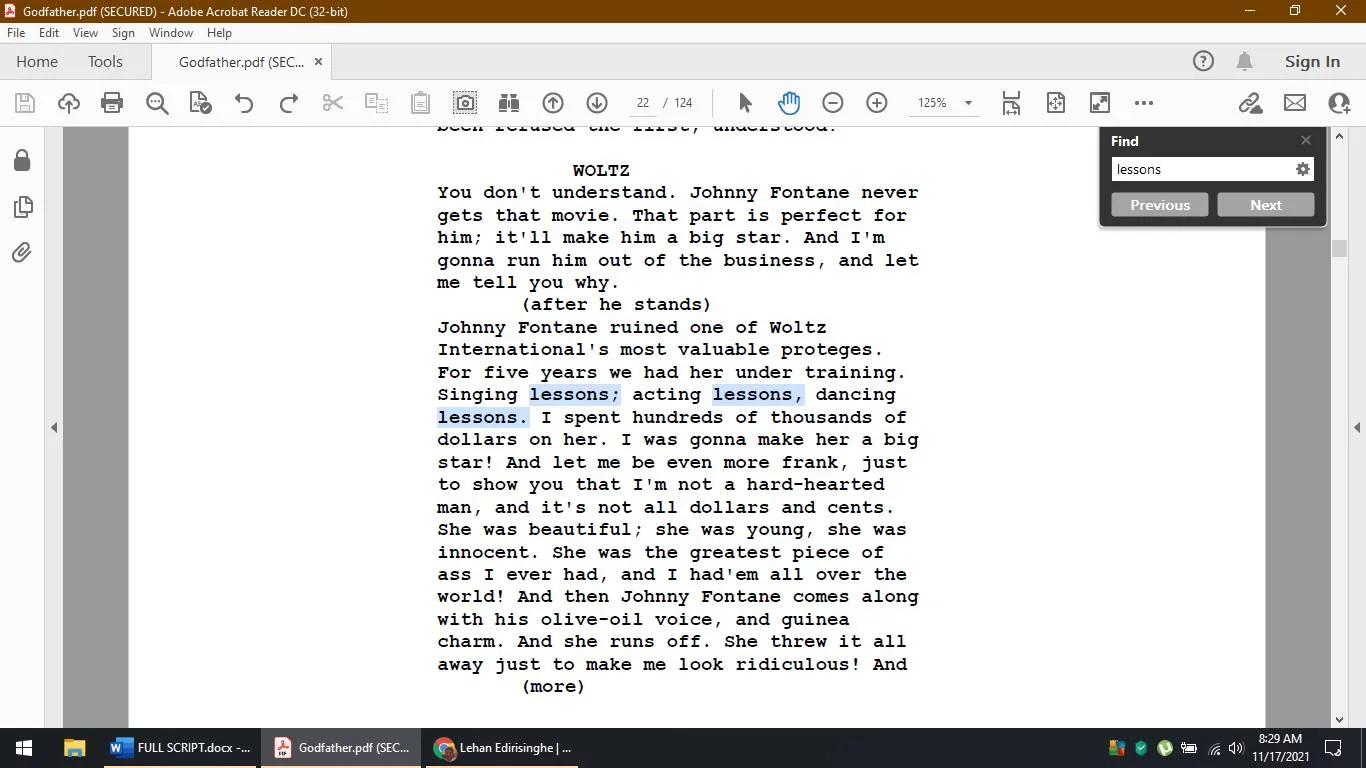Click the binoculars Find icon
1366x768 pixels.
coord(509,103)
